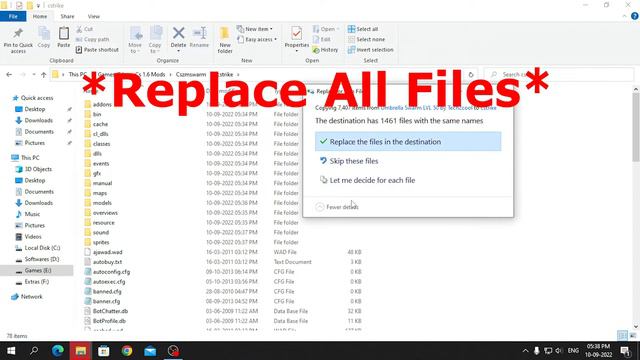The height and width of the screenshot is (360, 640).
Task: Click the Rename ribbon icon
Action: click(x=199, y=37)
